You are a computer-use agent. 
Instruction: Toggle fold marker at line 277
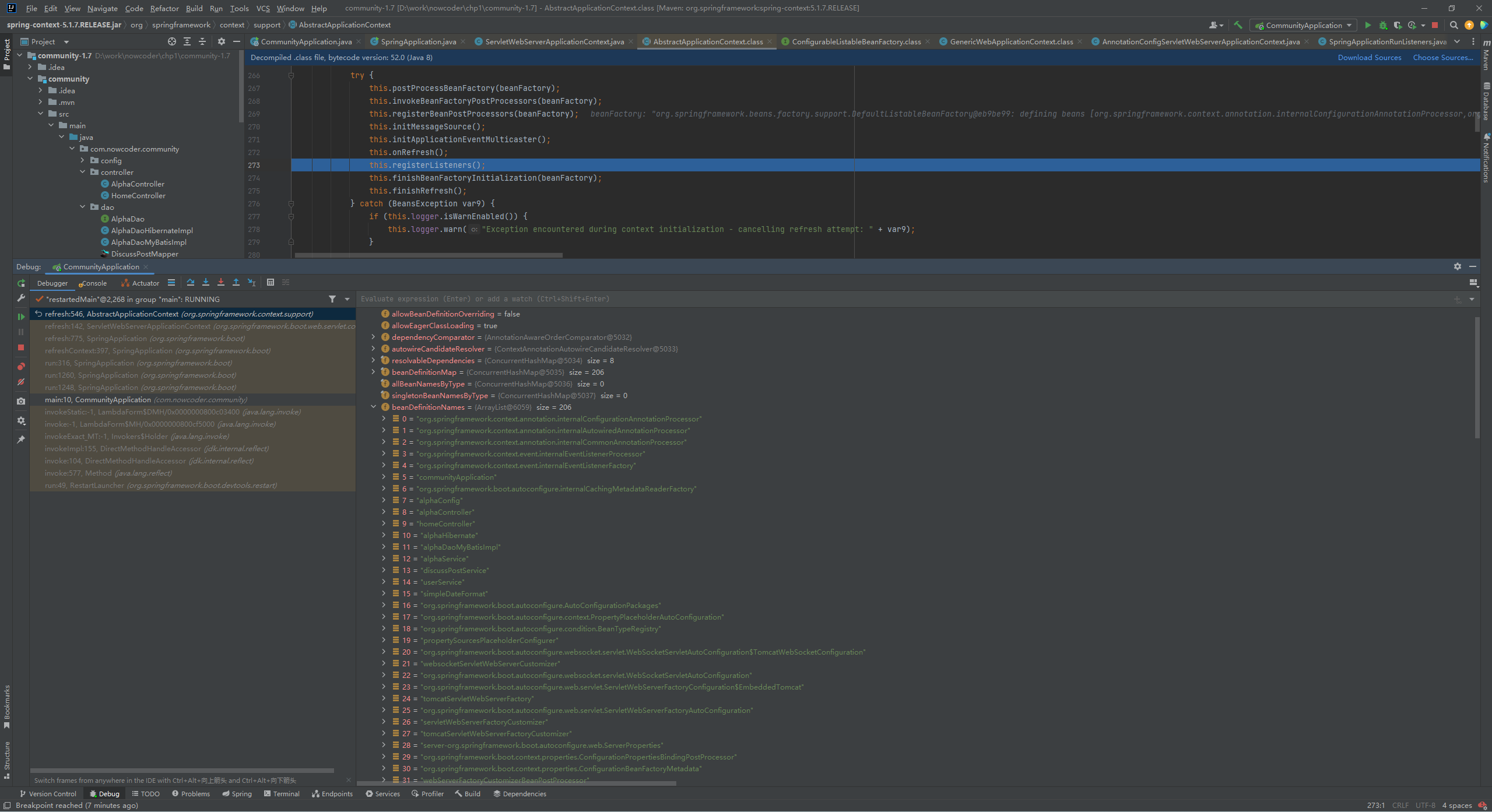click(x=291, y=216)
